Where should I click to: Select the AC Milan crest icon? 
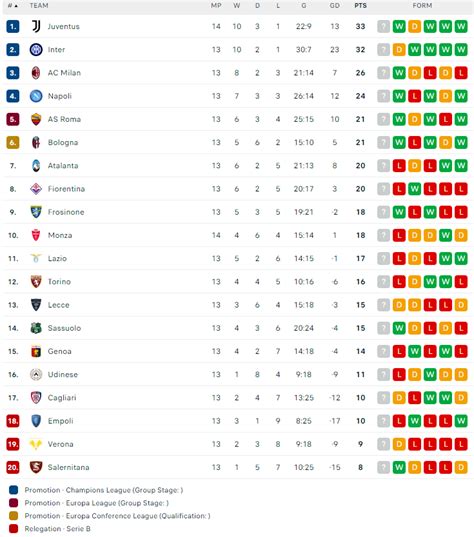click(x=36, y=73)
